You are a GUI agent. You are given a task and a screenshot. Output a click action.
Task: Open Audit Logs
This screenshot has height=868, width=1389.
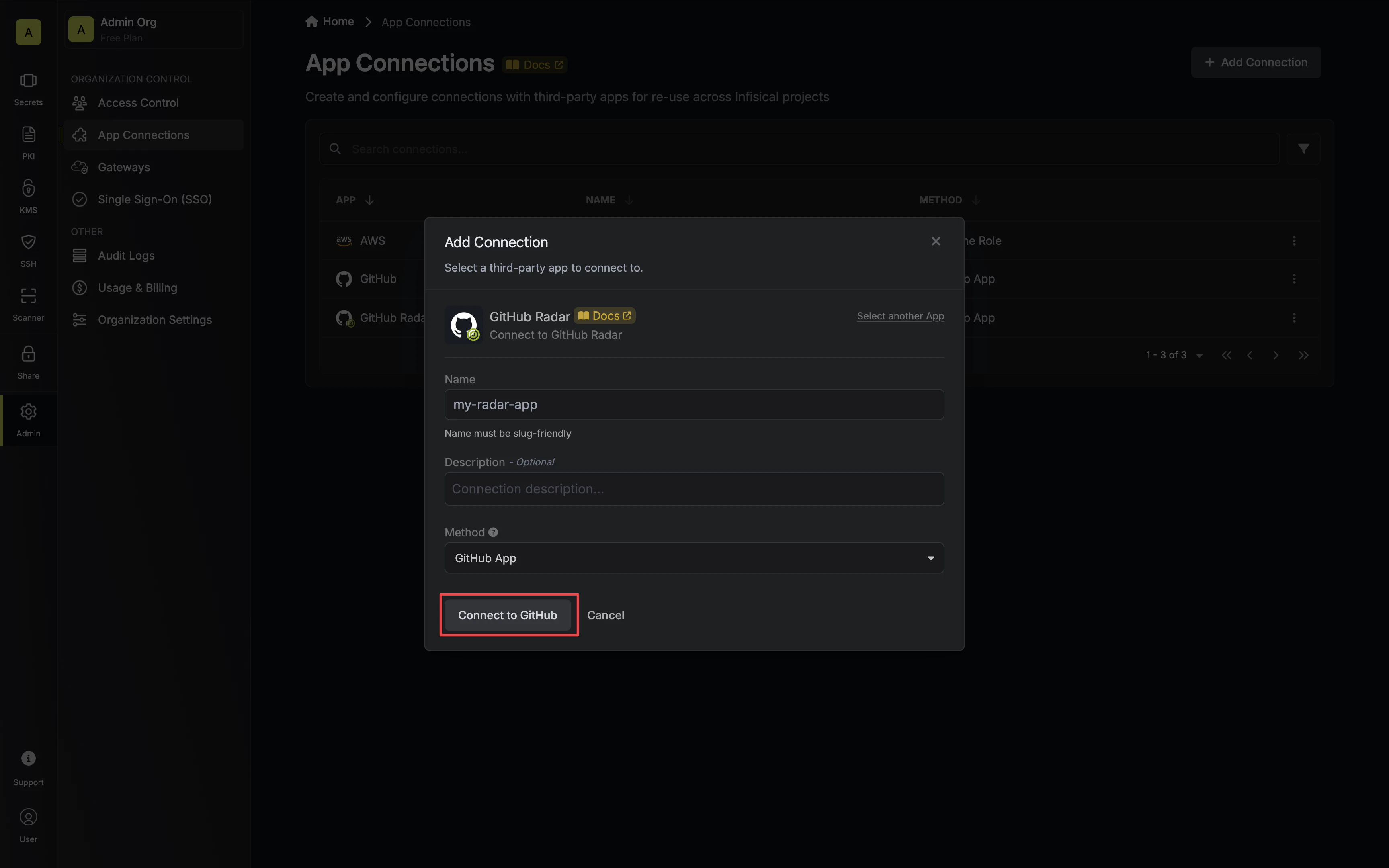154,256
